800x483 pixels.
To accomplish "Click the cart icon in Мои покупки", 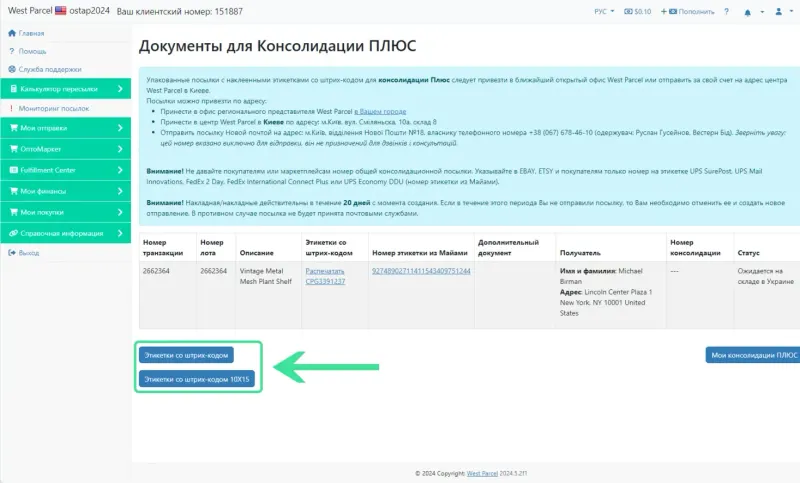I will (14, 212).
